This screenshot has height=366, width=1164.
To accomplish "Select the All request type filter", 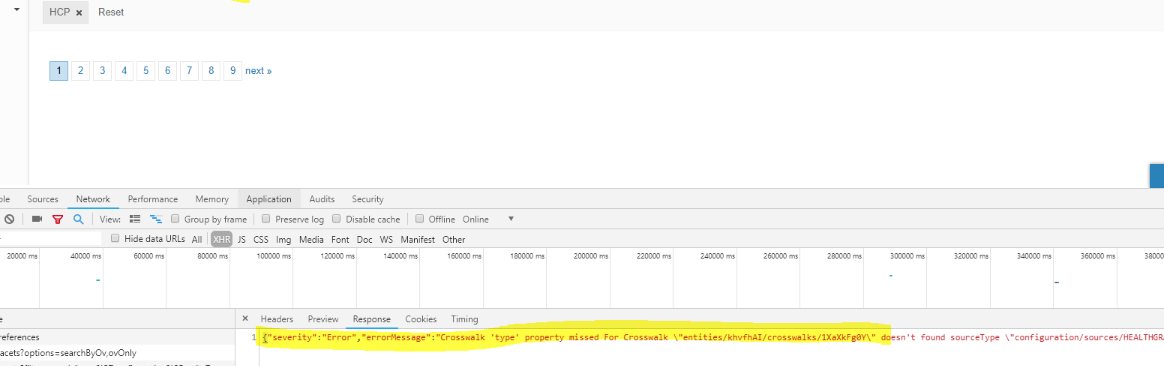I will tap(197, 239).
